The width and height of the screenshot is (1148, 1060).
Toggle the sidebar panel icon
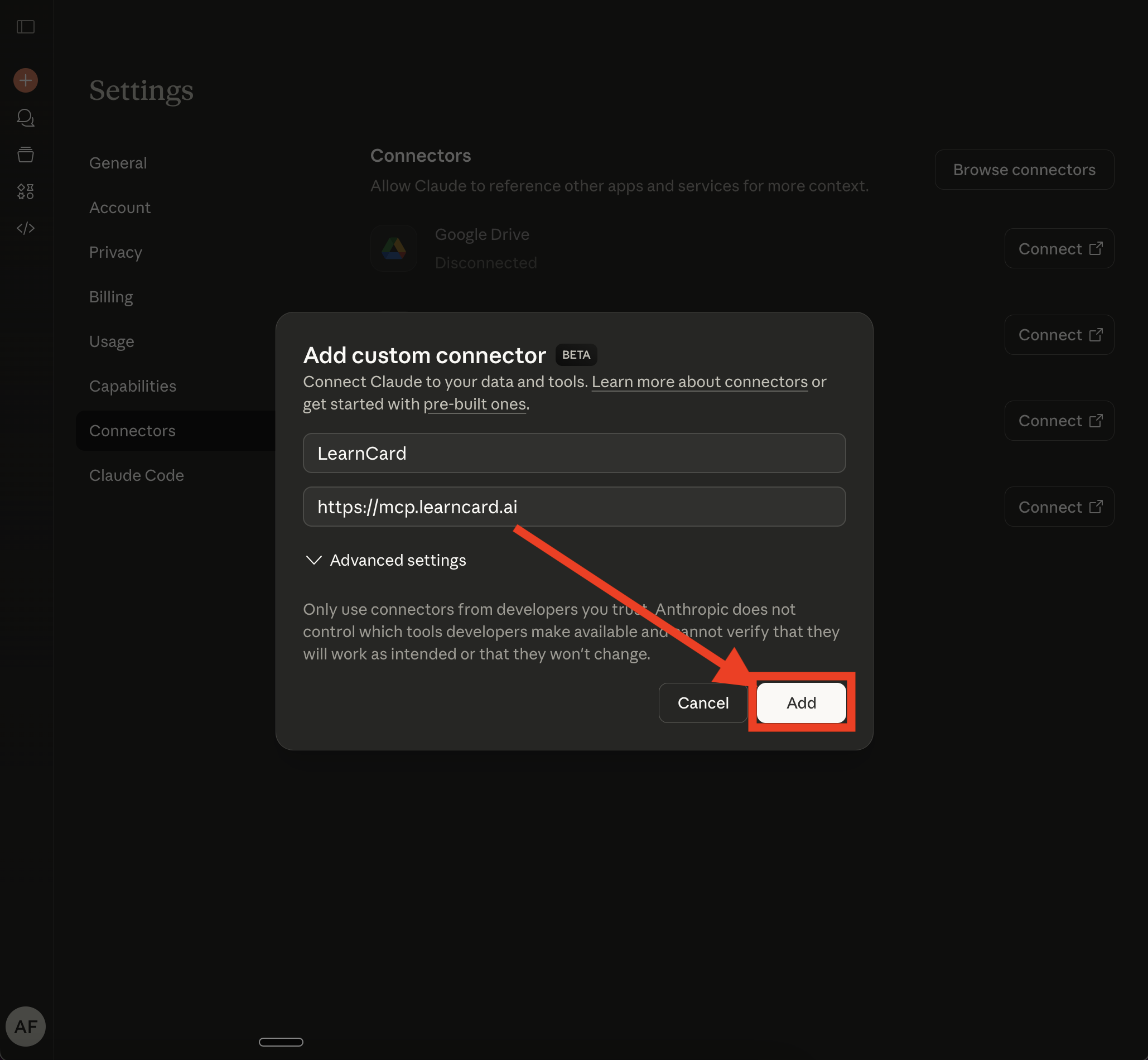coord(26,27)
